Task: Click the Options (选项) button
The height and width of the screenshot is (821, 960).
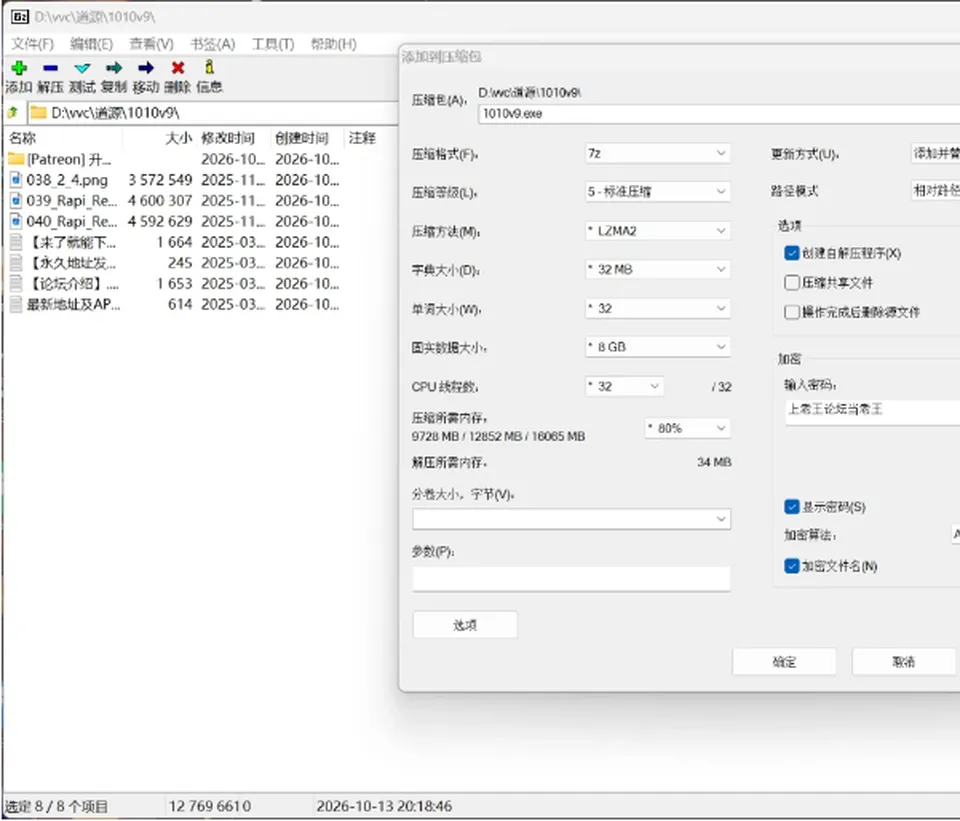Action: click(465, 625)
